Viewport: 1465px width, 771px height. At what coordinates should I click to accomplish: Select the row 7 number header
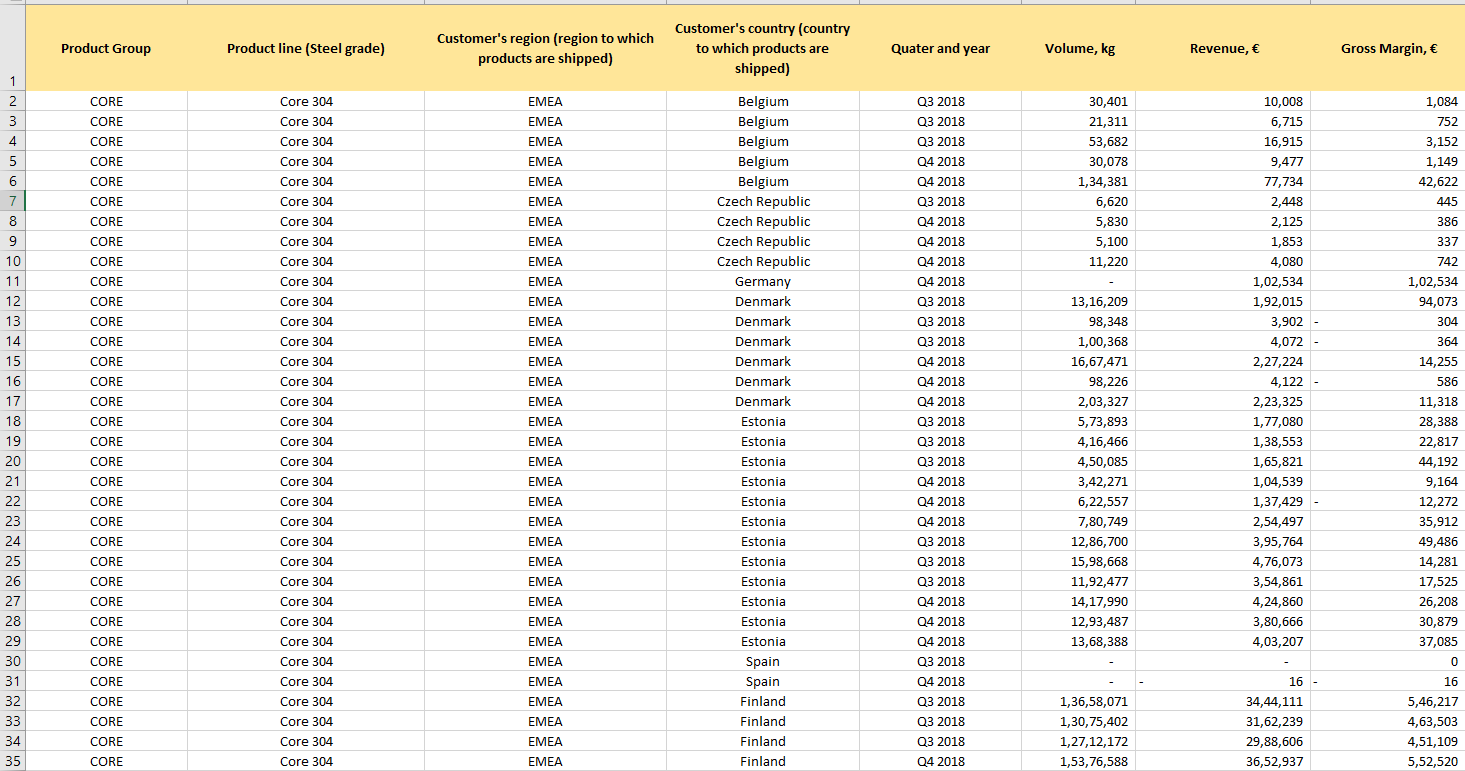click(12, 201)
